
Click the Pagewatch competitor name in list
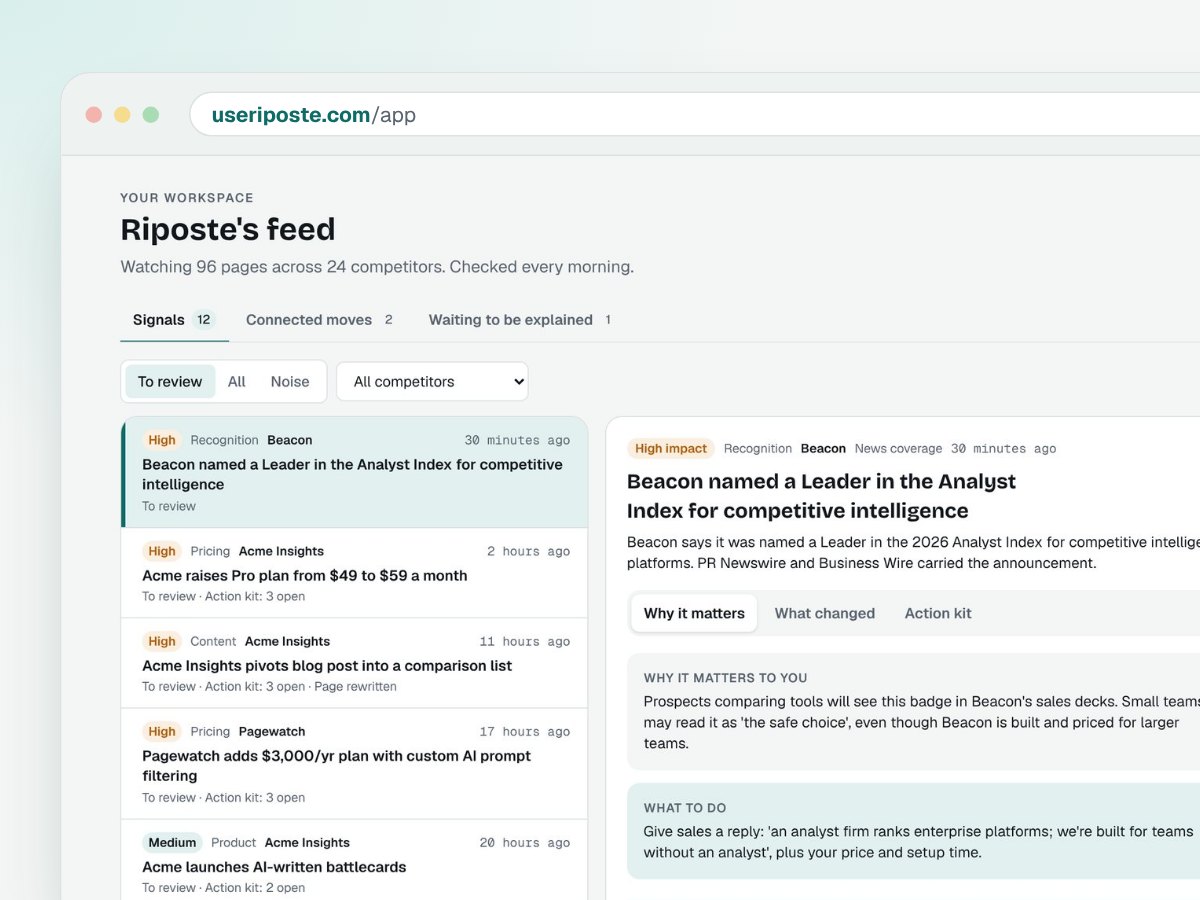[272, 732]
